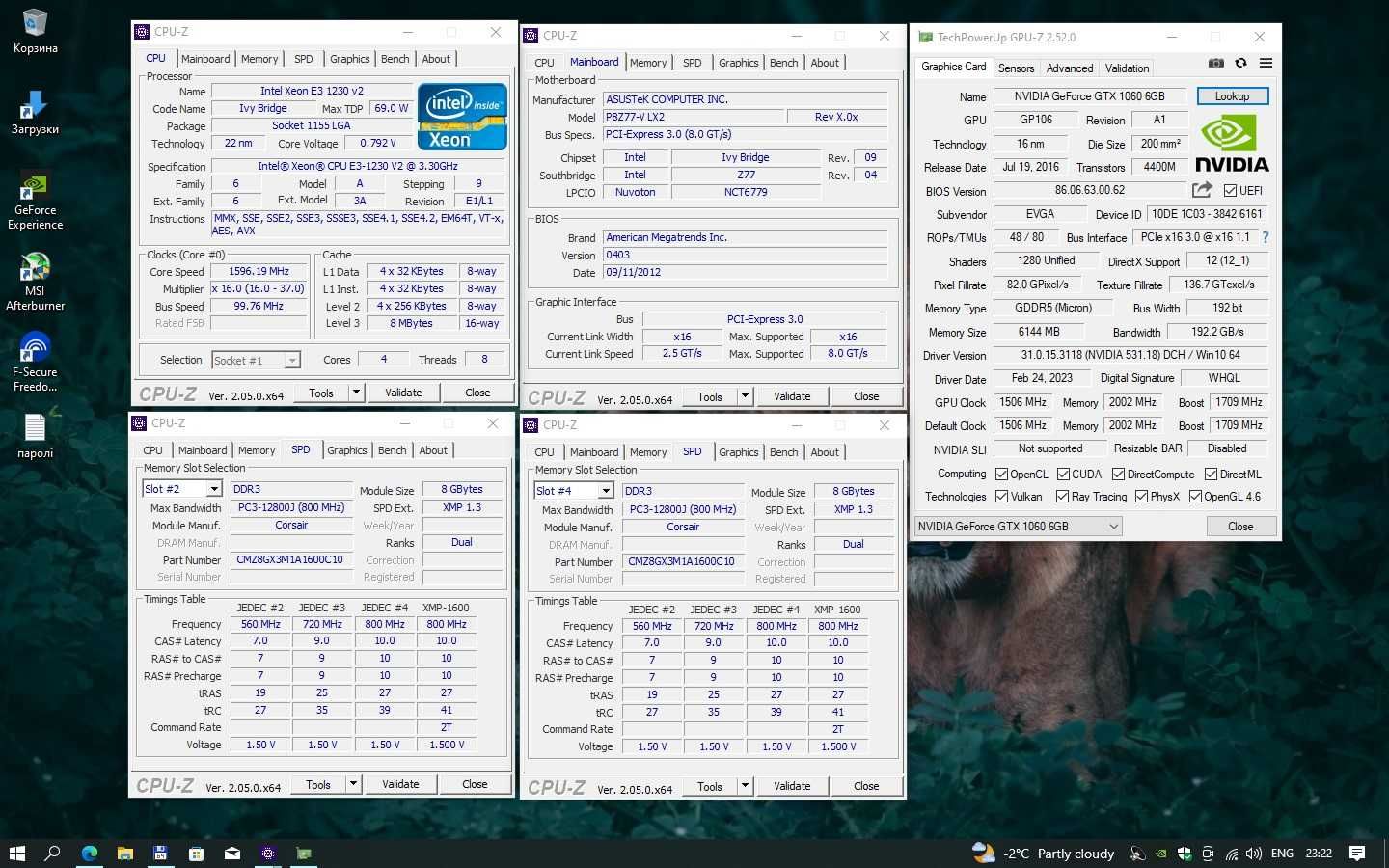
Task: Toggle the Ray Tracing checkbox
Action: pyautogui.click(x=1062, y=497)
